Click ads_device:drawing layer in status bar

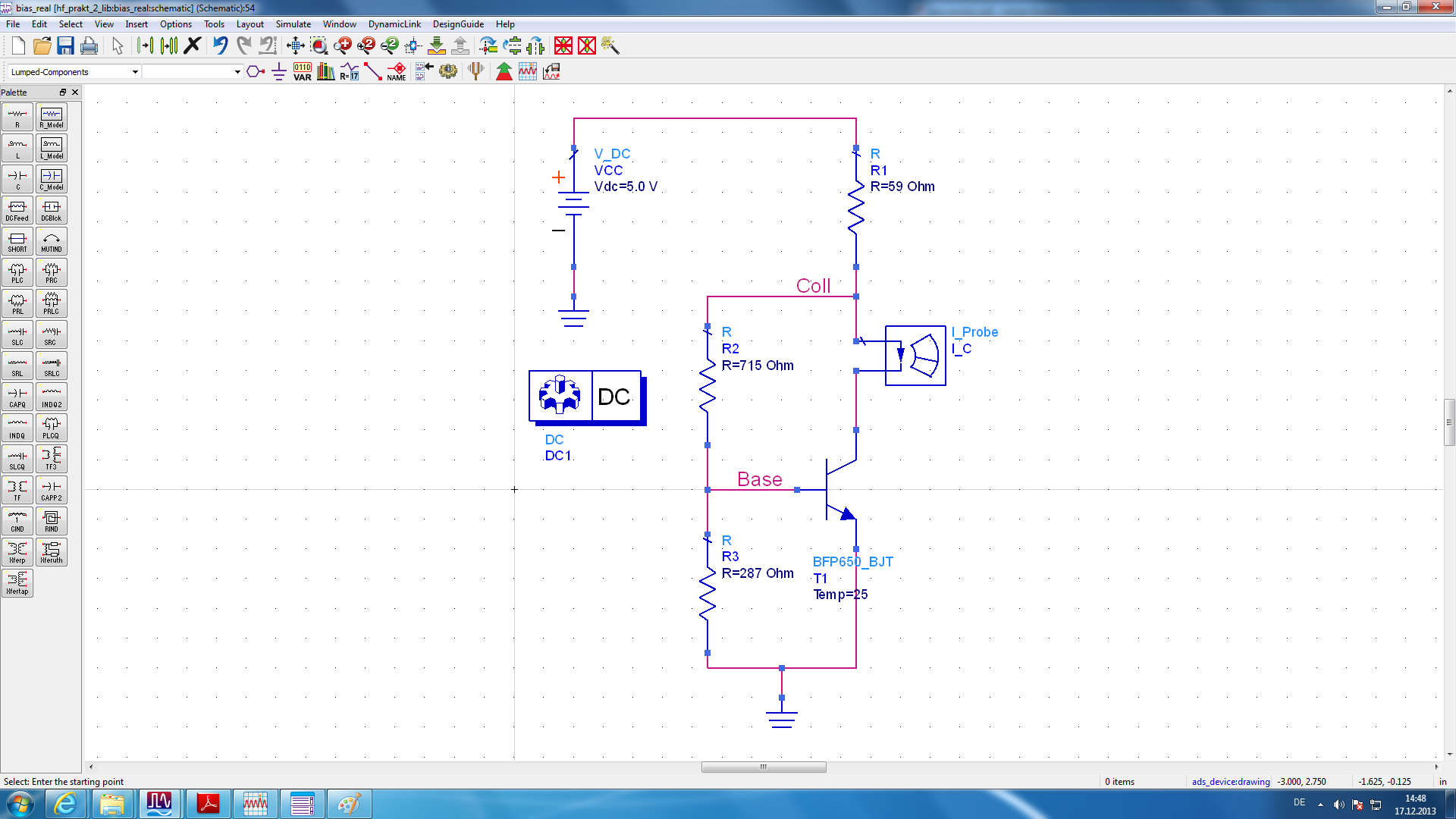(1230, 782)
